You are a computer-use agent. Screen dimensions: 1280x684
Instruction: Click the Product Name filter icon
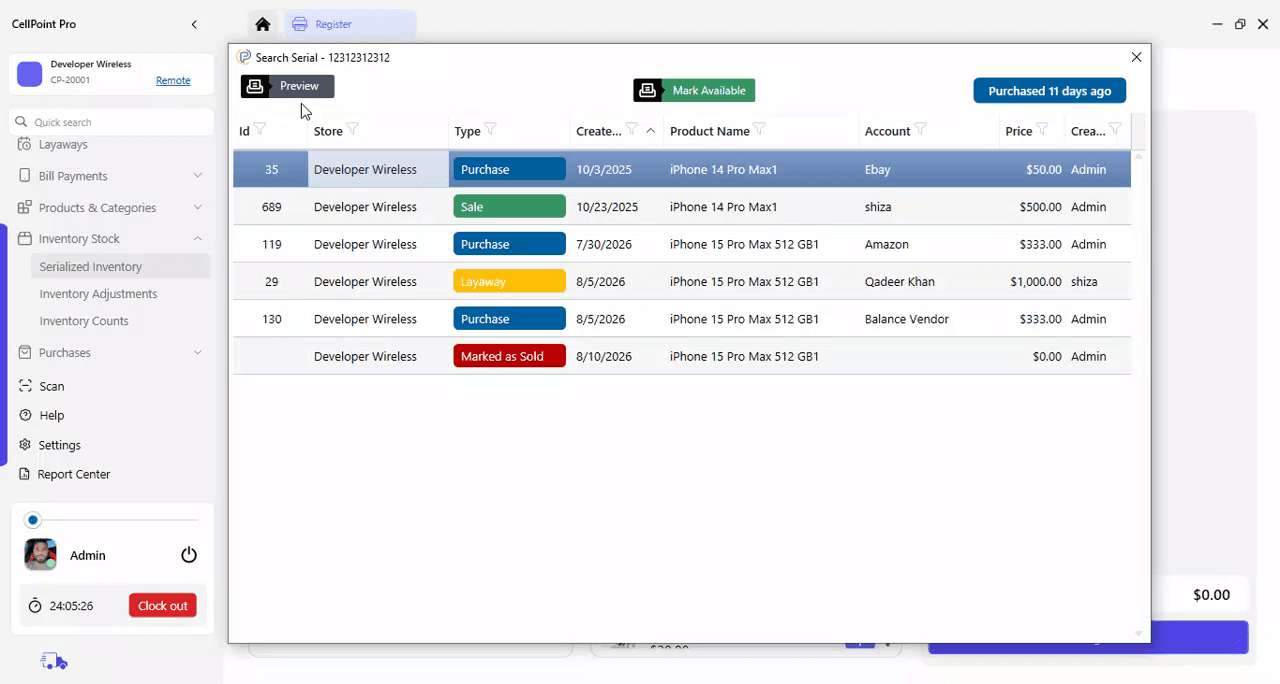[759, 129]
